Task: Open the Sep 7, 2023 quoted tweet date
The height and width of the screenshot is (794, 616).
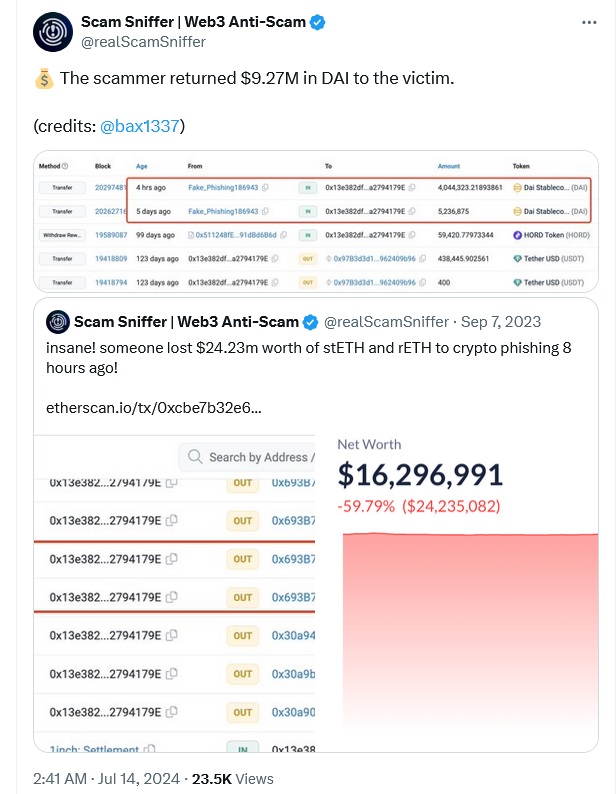Action: pyautogui.click(x=500, y=322)
